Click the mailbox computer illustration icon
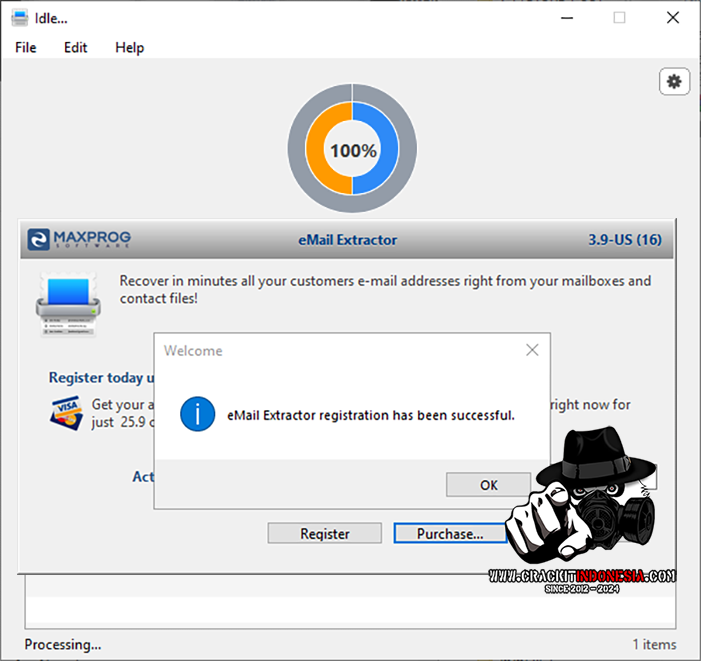This screenshot has width=701, height=661. (68, 303)
